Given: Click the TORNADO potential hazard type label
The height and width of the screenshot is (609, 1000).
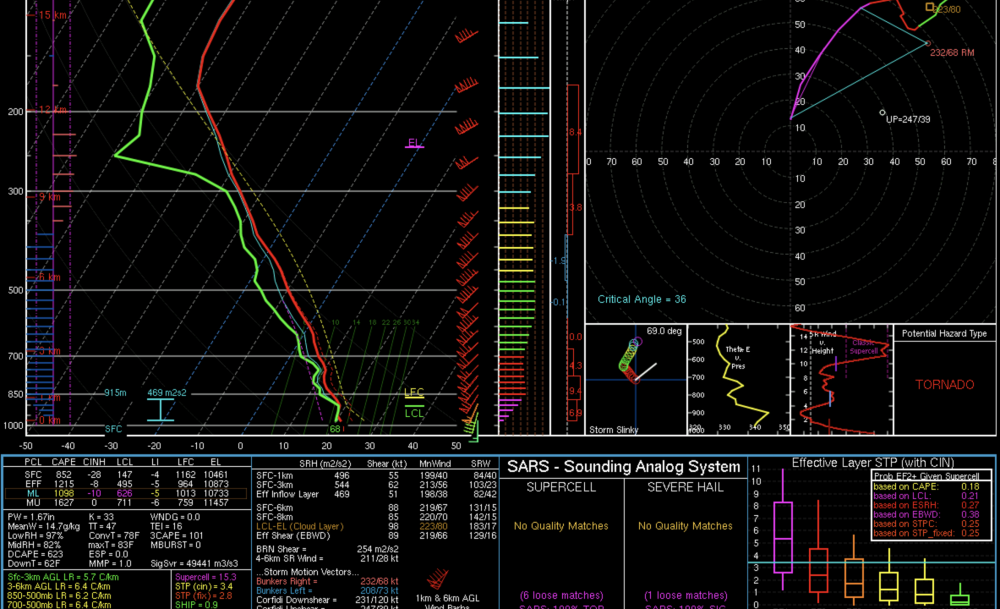Looking at the screenshot, I should tap(944, 385).
